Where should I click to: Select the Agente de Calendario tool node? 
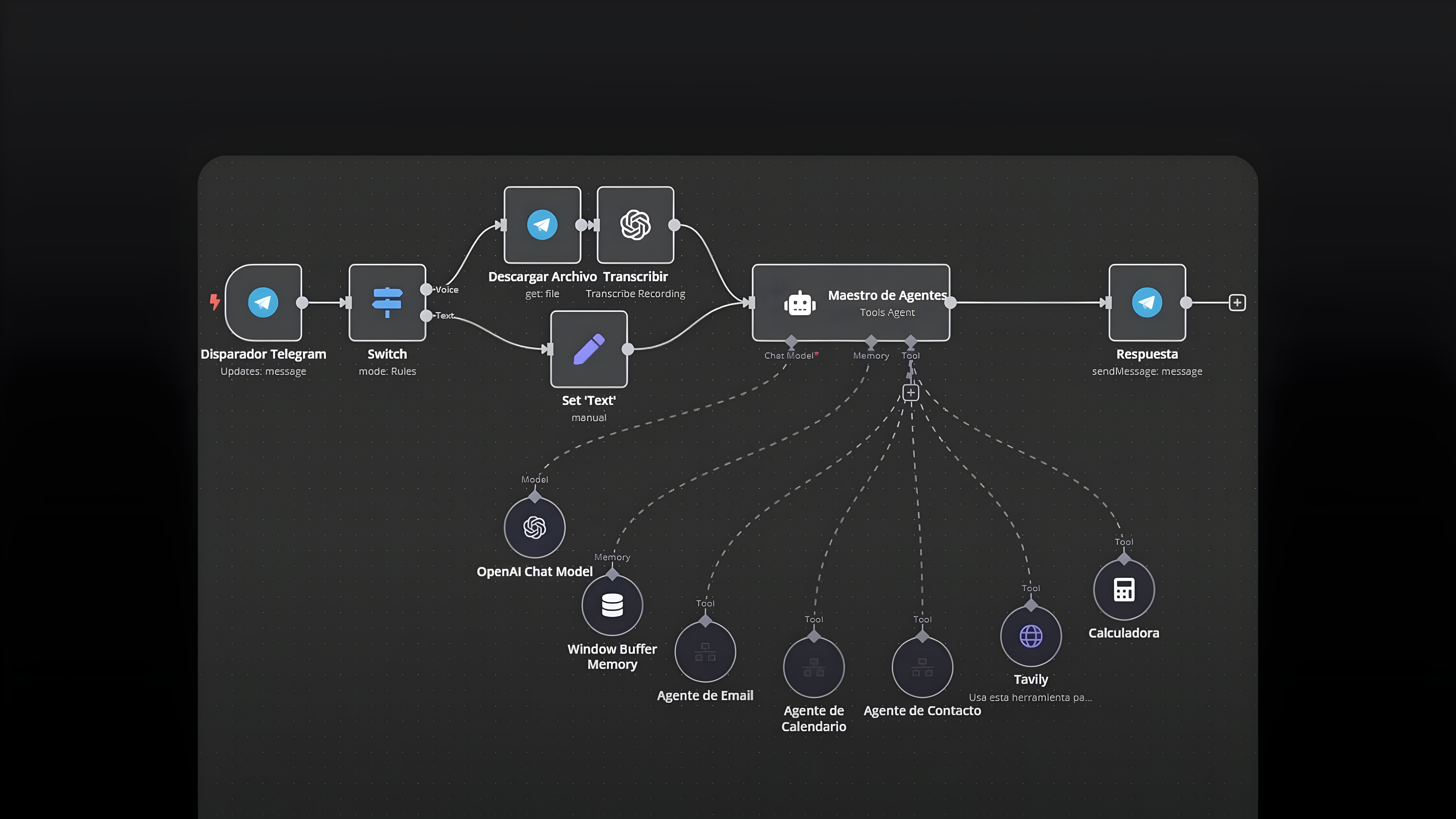click(814, 668)
